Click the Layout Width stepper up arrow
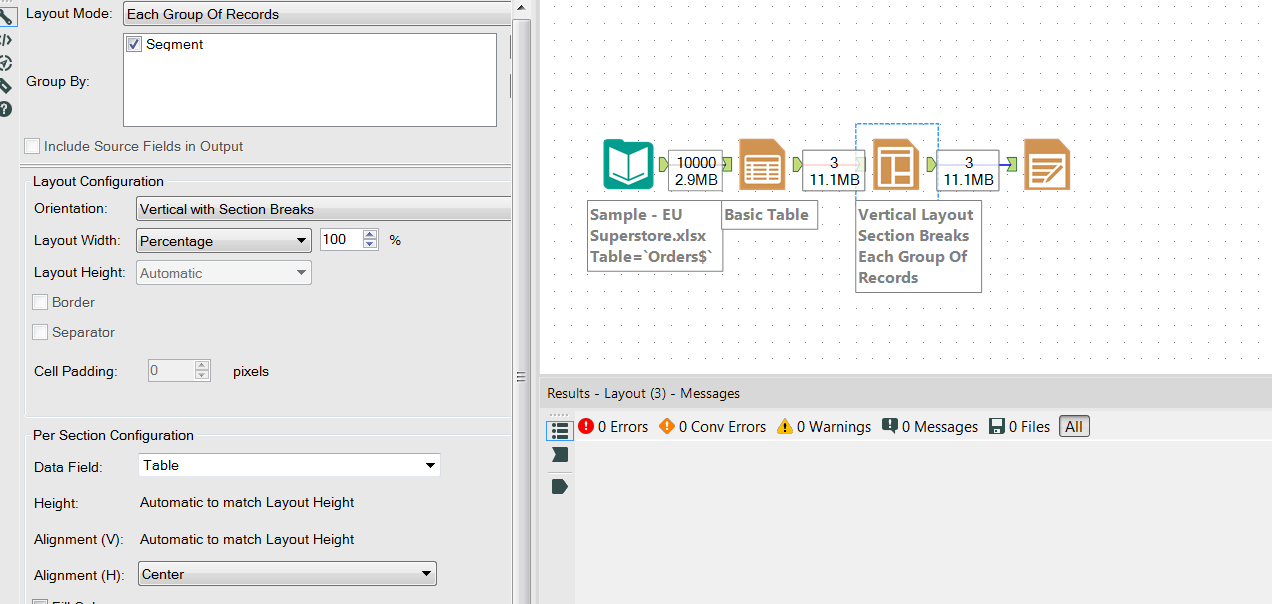The width and height of the screenshot is (1272, 604). coord(369,234)
